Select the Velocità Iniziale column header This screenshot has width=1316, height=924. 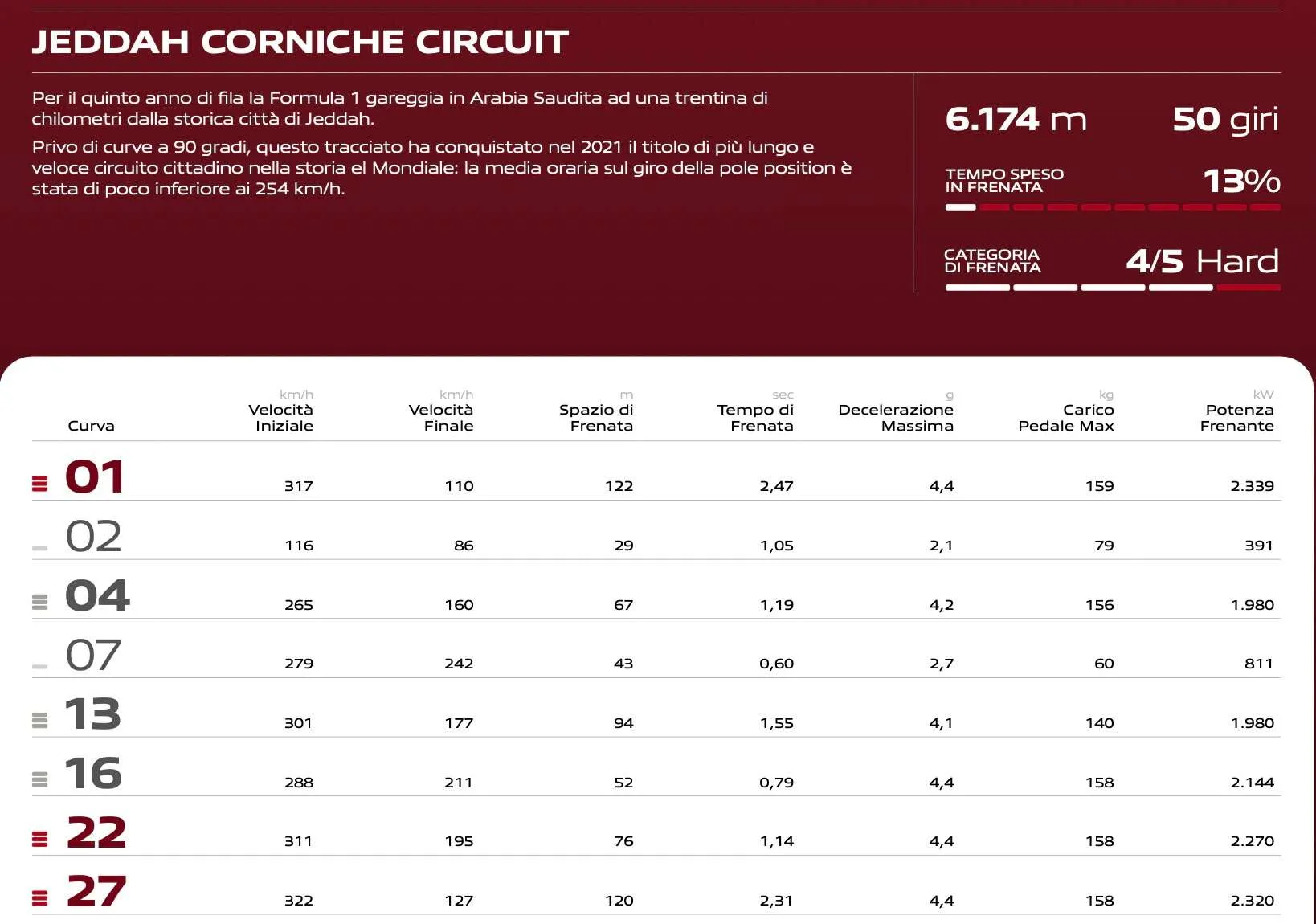281,417
